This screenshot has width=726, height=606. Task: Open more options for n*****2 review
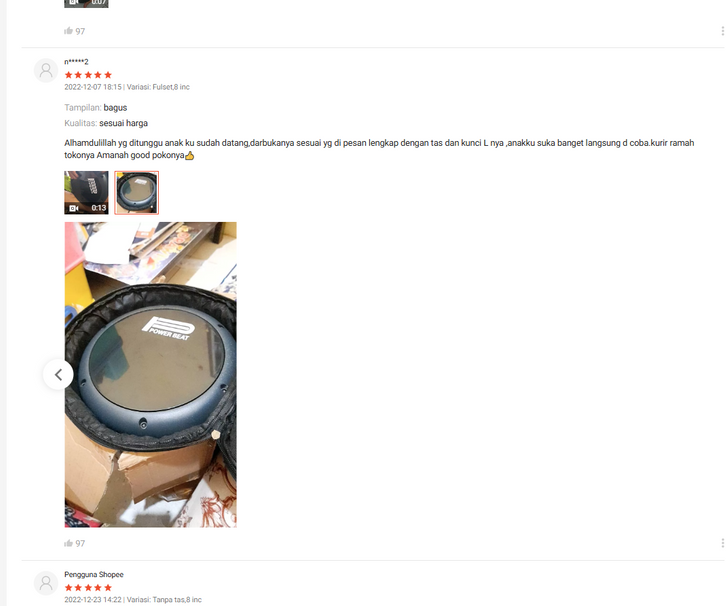coord(722,543)
